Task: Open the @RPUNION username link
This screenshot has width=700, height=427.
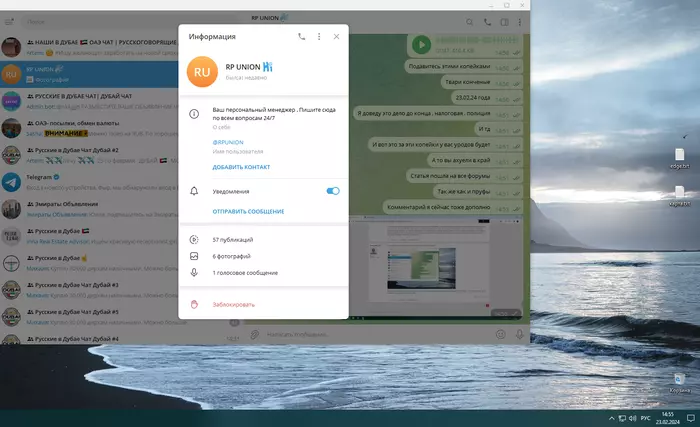Action: (x=228, y=142)
